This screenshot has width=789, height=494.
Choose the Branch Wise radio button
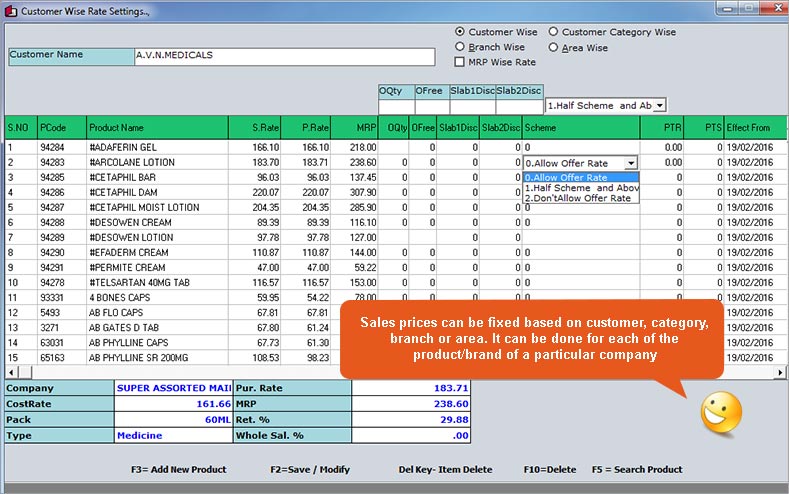[x=459, y=47]
